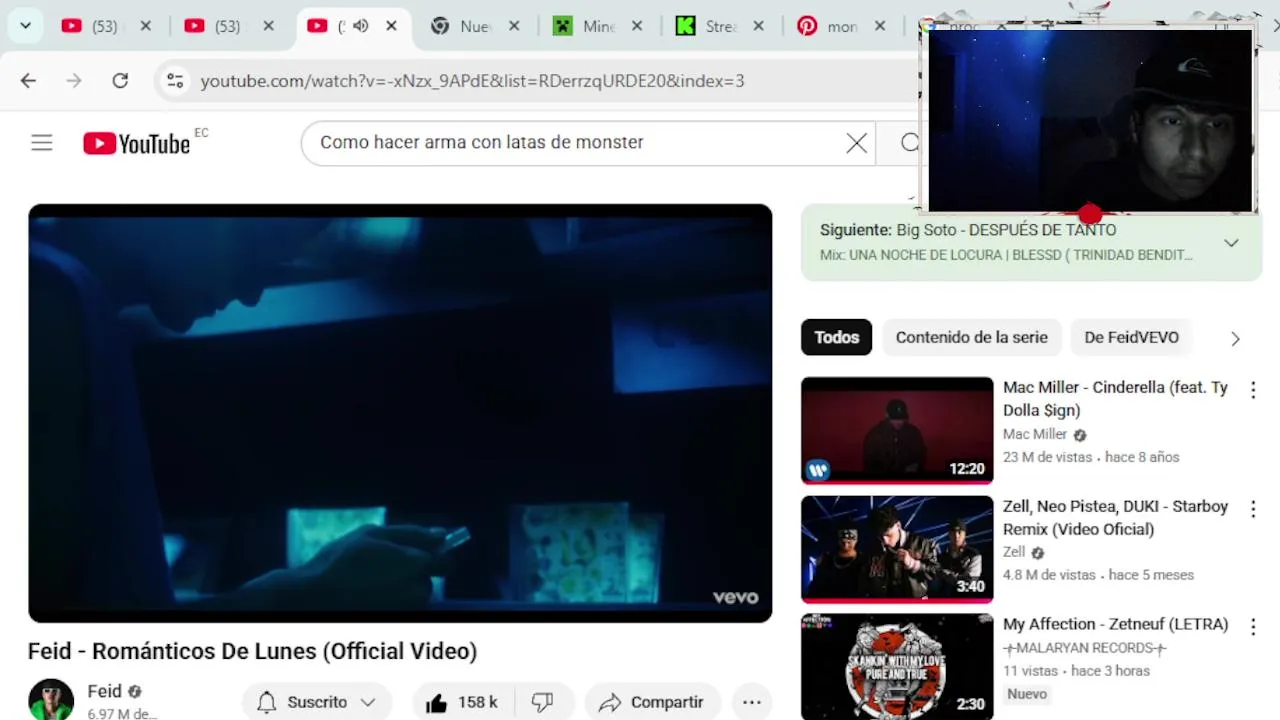Screen dimensions: 1280x720
Task: Like the video (158 k)
Action: (461, 702)
